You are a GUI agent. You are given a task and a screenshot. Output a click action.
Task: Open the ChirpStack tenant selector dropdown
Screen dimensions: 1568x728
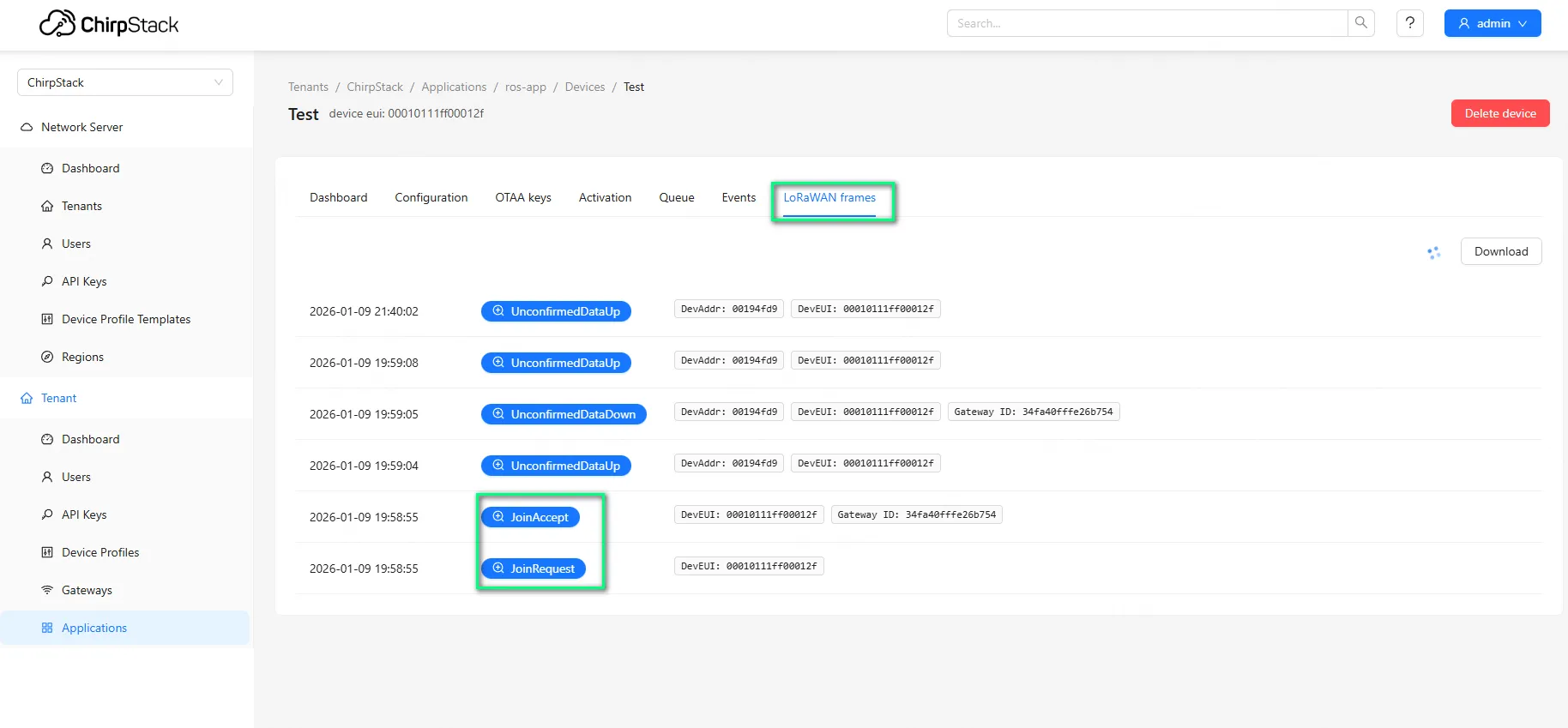tap(125, 82)
